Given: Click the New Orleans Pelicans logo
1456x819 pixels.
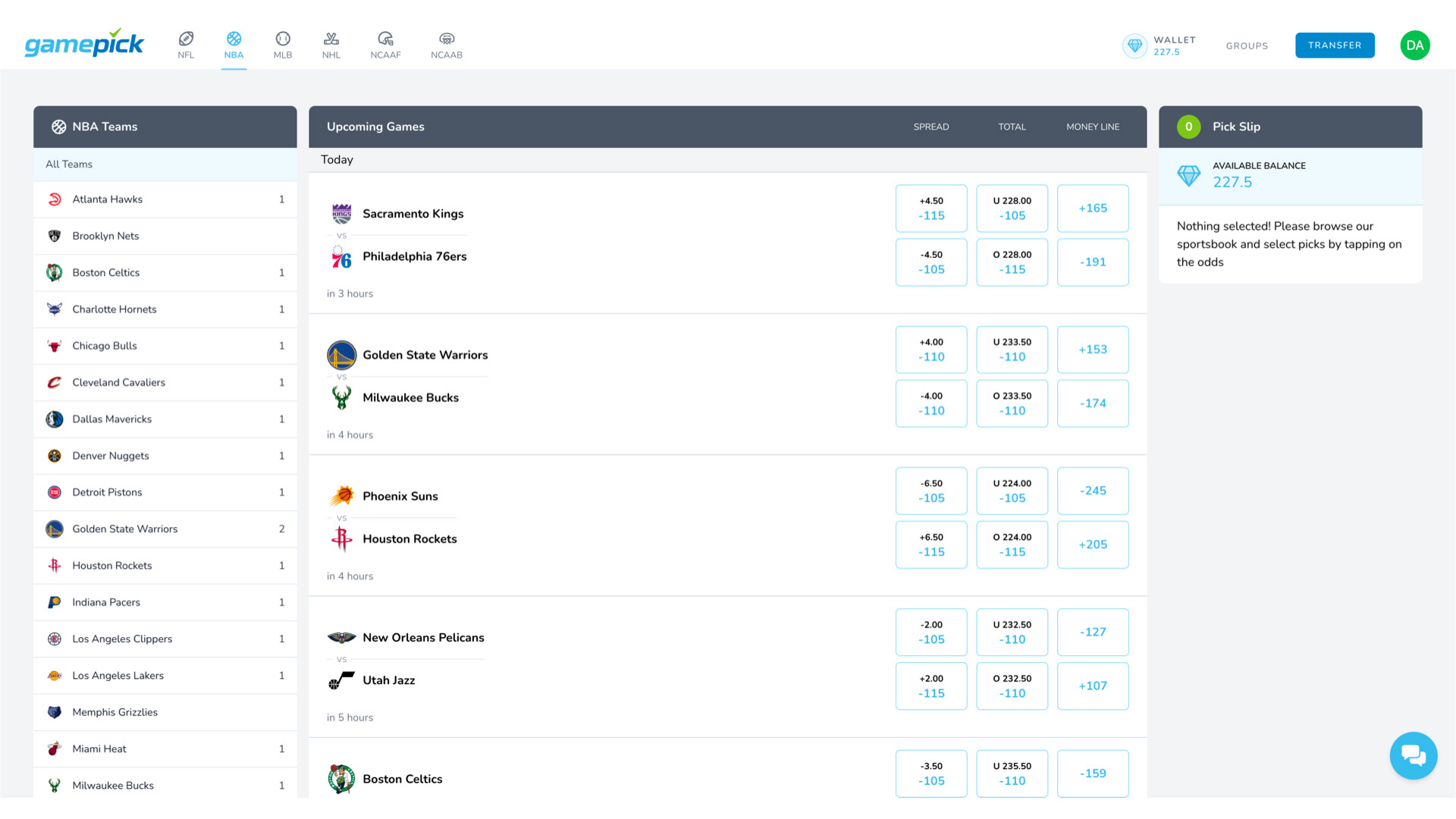Looking at the screenshot, I should 342,638.
